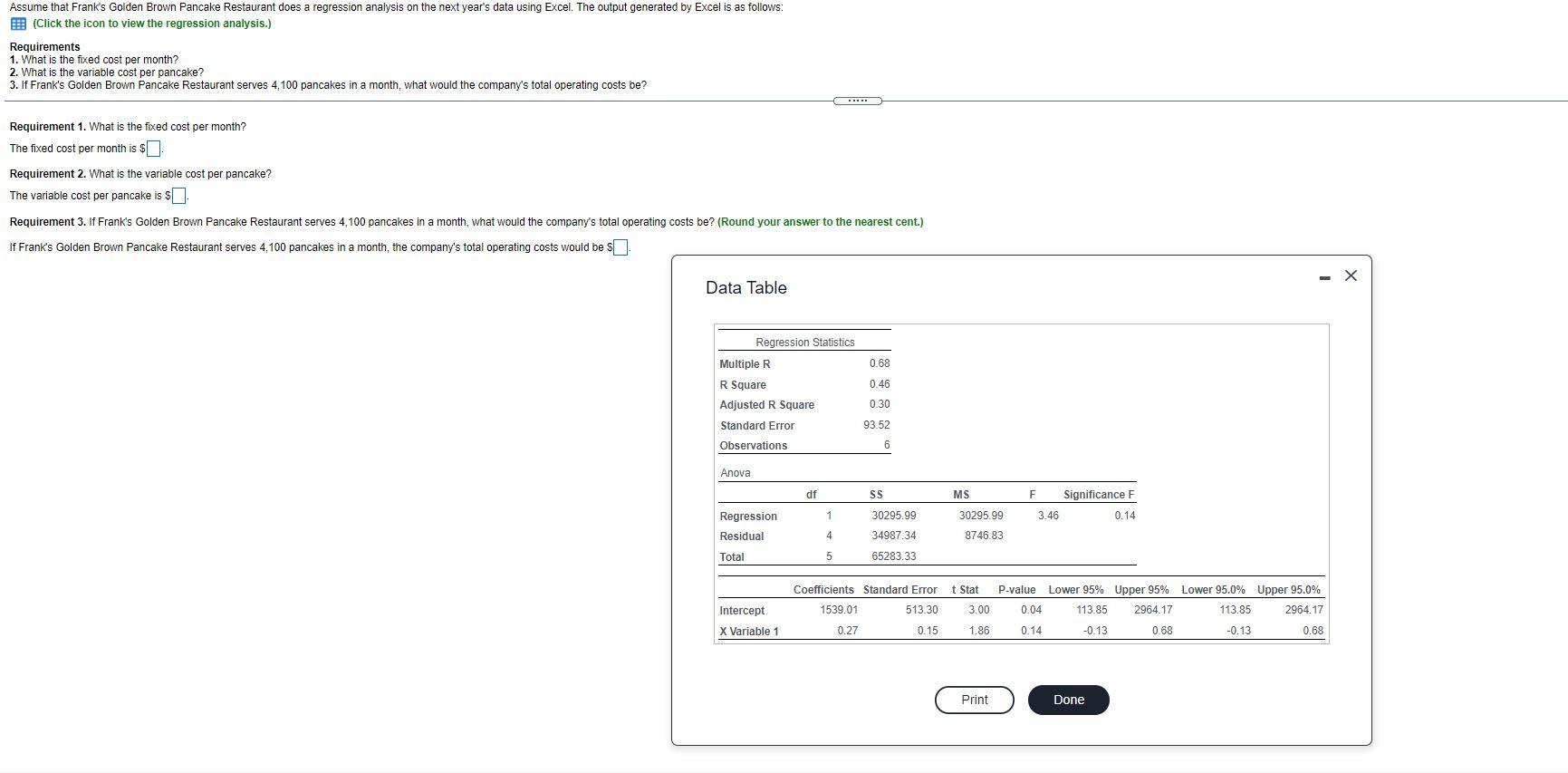Click the Coefficients column header
Screen dimensions: 1568x773
(823, 590)
